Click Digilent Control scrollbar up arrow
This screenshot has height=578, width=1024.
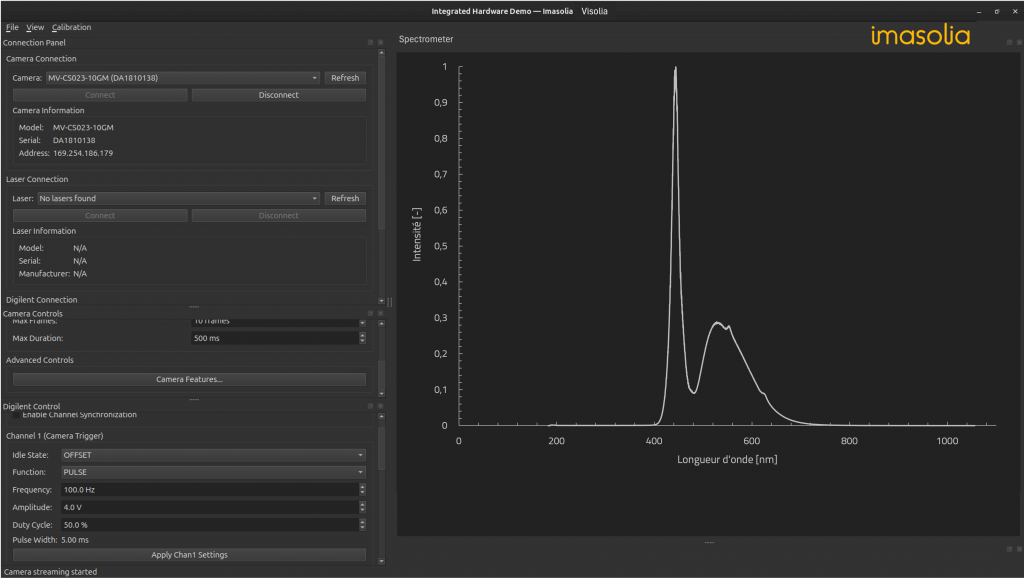click(x=381, y=416)
